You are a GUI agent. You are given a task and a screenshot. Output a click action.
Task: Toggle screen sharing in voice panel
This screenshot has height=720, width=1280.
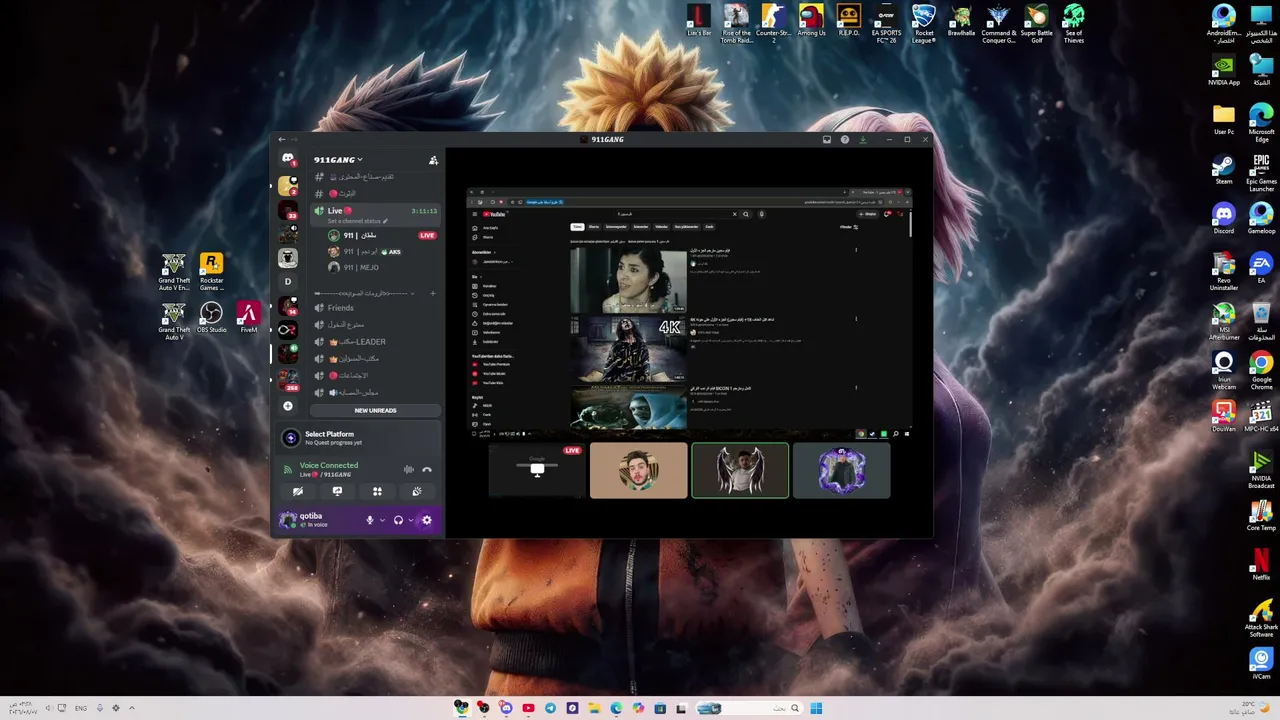tap(337, 491)
